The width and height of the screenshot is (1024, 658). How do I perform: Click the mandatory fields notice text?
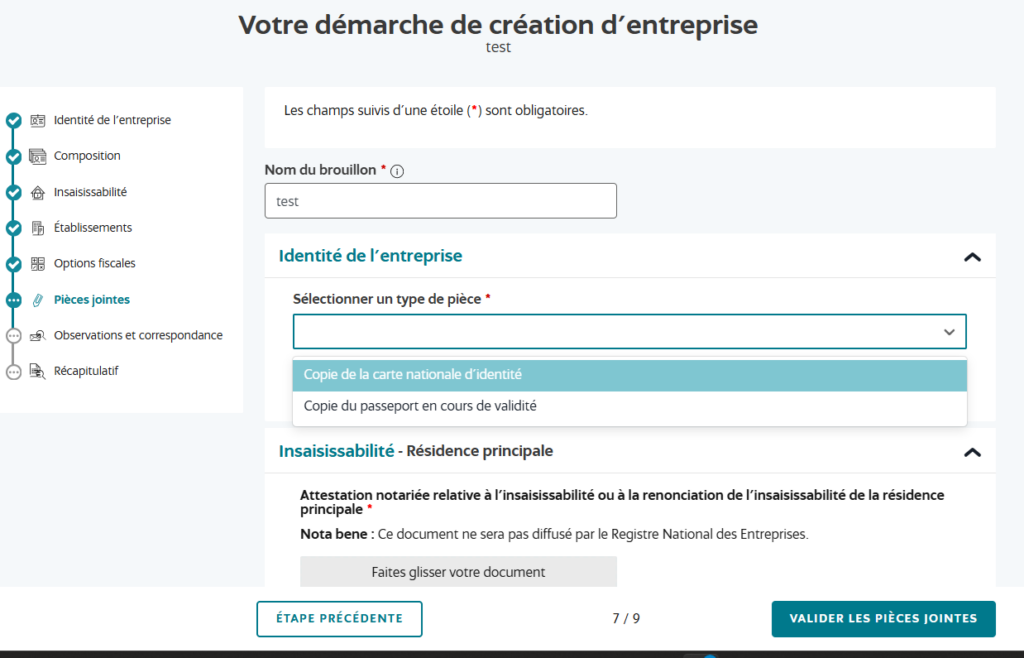point(436,111)
